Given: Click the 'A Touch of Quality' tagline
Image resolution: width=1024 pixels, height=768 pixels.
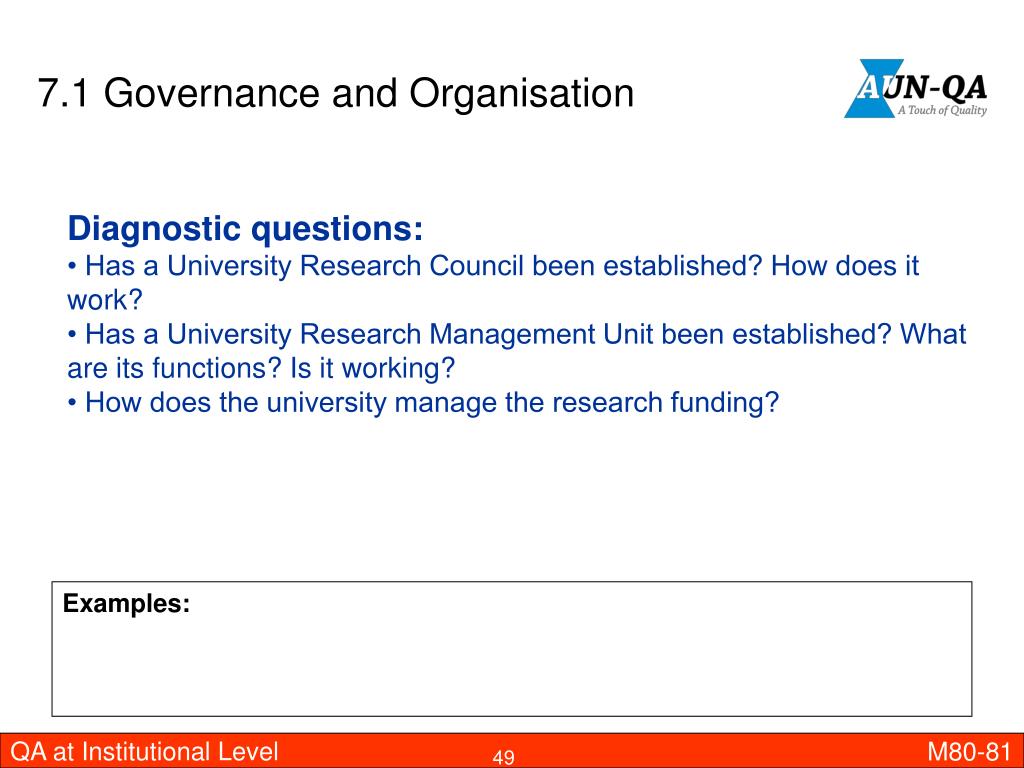Looking at the screenshot, I should (x=942, y=110).
